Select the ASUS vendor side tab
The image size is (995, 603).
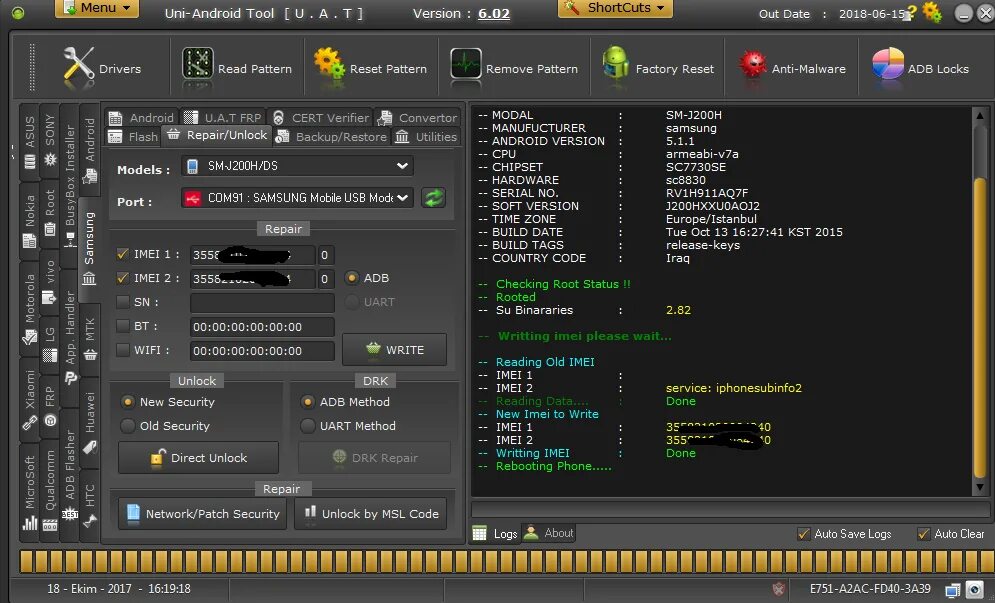(x=29, y=142)
